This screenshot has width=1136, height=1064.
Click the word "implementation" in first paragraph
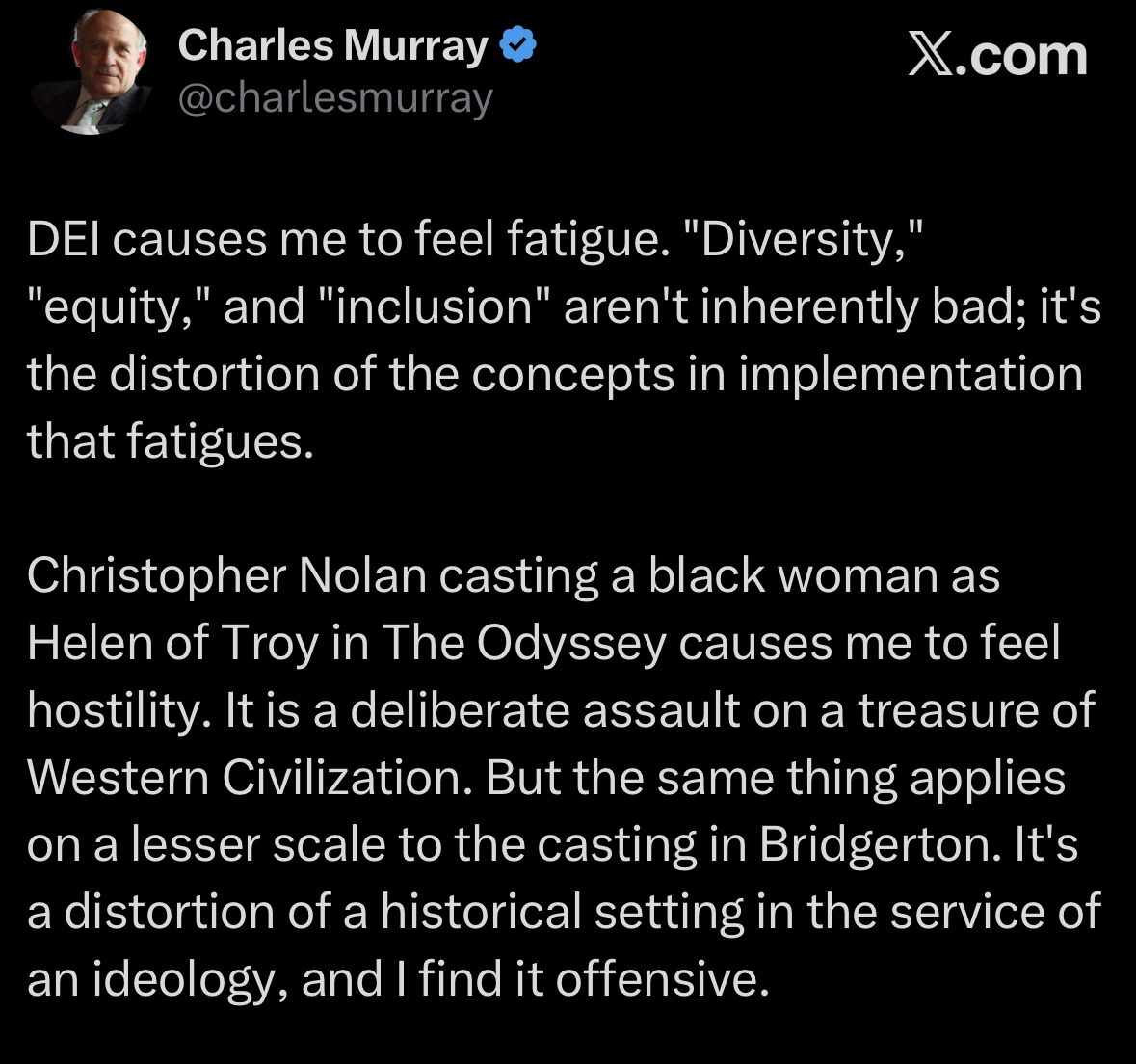pyautogui.click(x=911, y=374)
